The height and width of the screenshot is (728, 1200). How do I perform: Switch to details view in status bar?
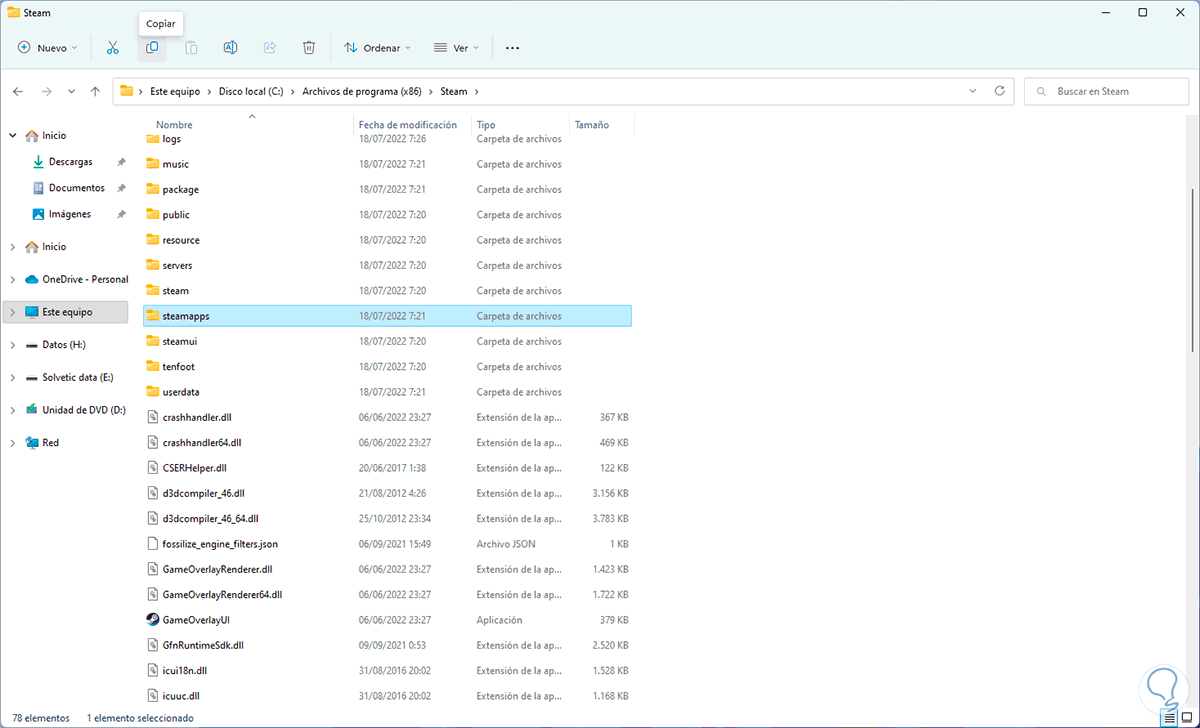click(1170, 718)
